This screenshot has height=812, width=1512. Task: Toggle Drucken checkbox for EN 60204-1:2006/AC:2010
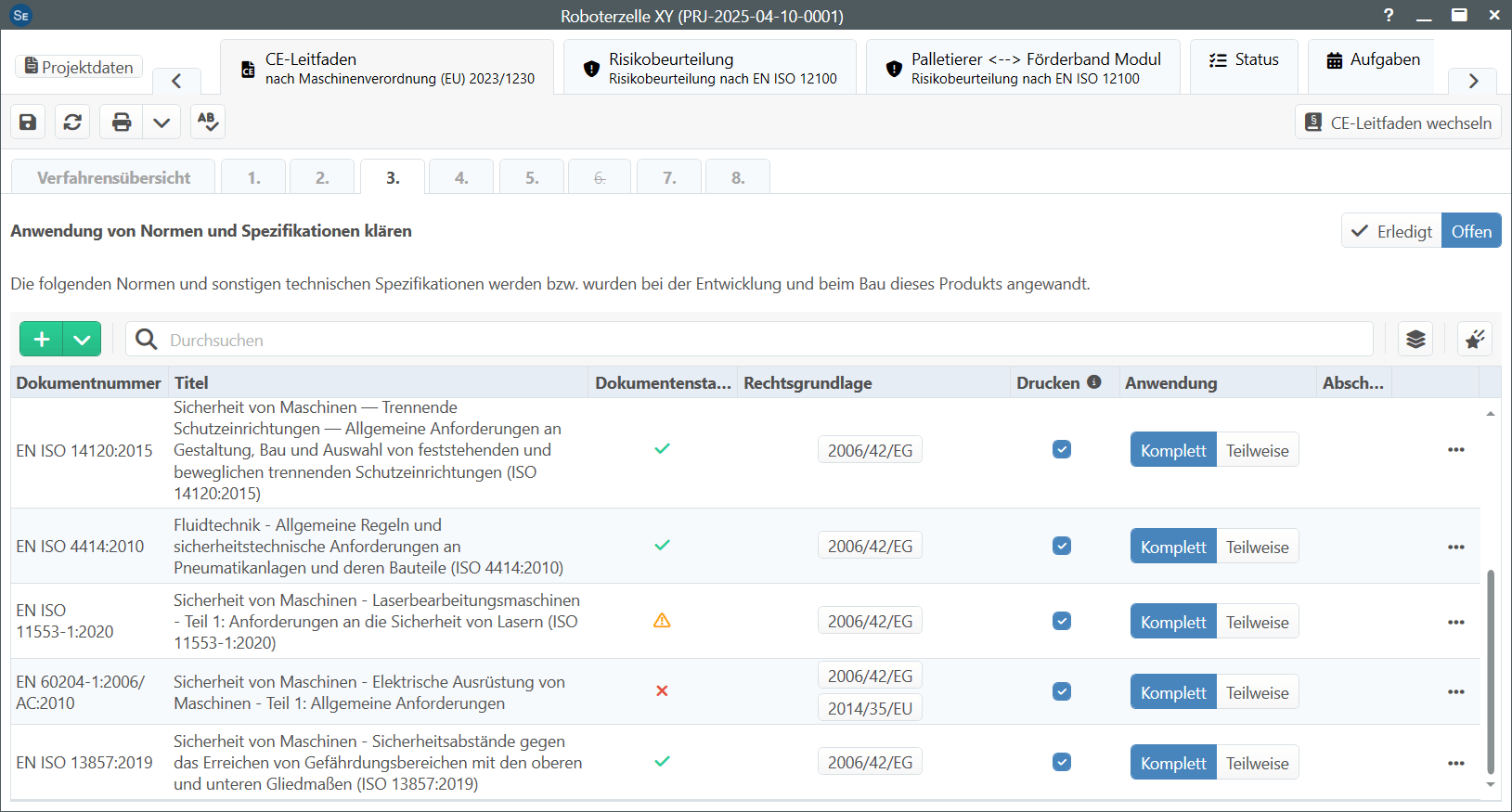coord(1062,691)
